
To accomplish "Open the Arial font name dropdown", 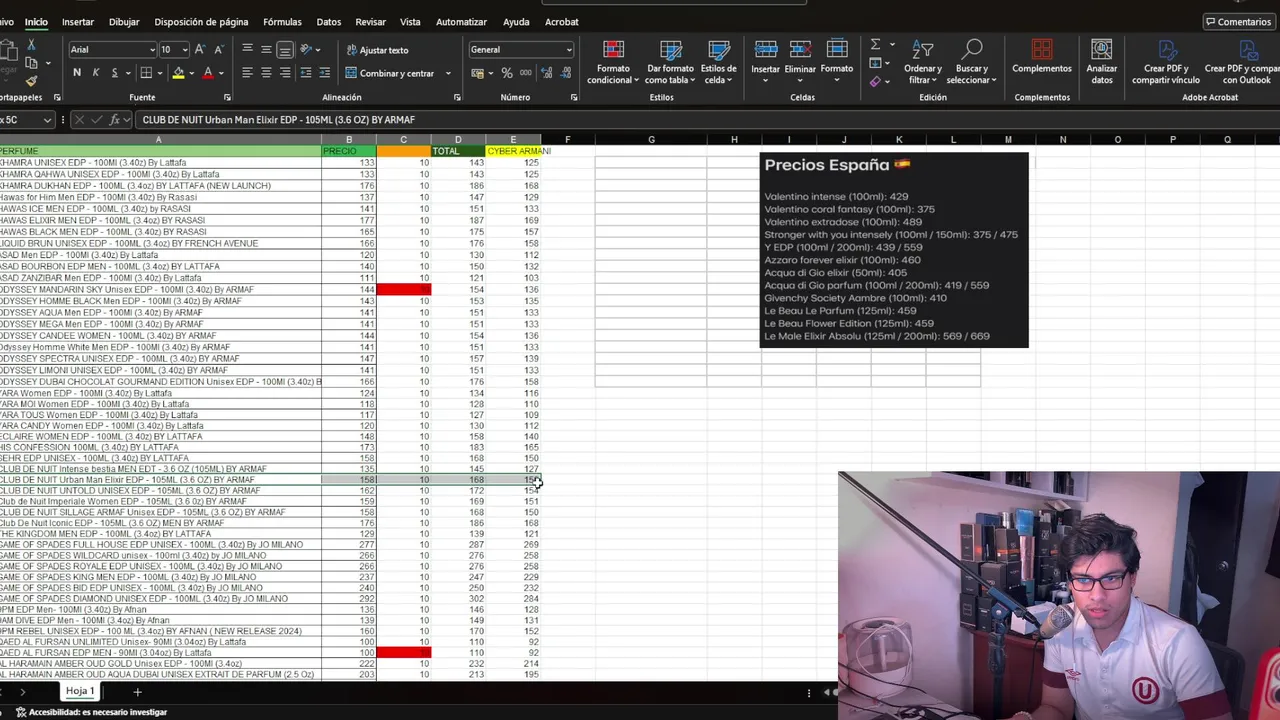I will coord(152,50).
